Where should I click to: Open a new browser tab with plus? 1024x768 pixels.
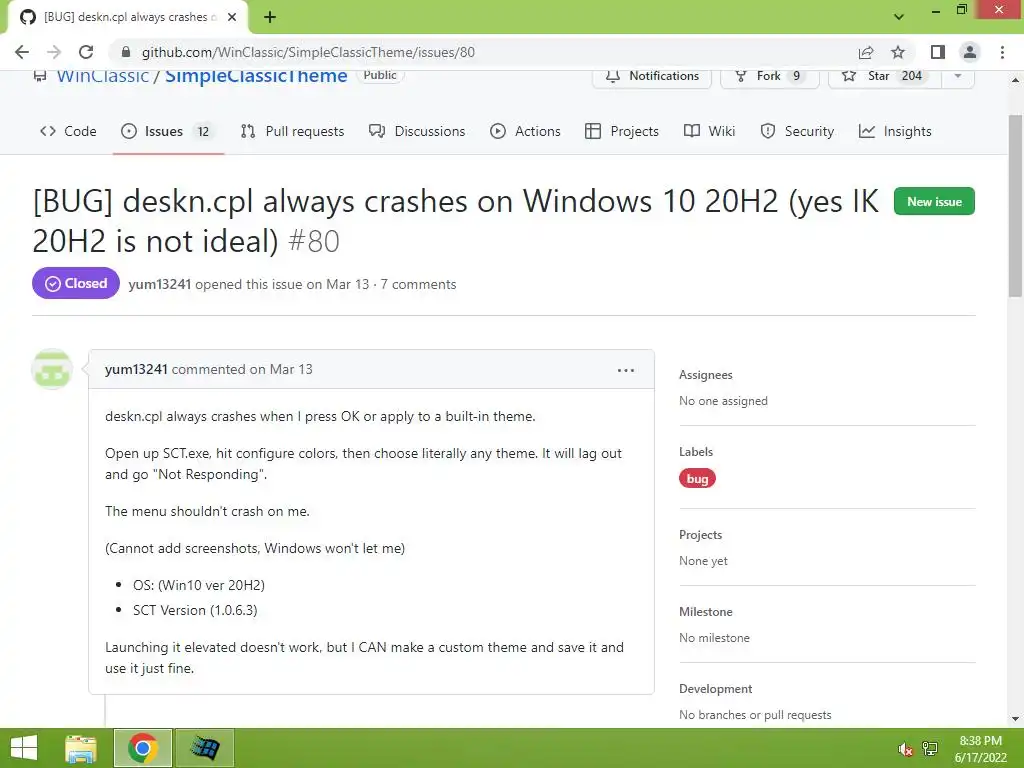(270, 17)
